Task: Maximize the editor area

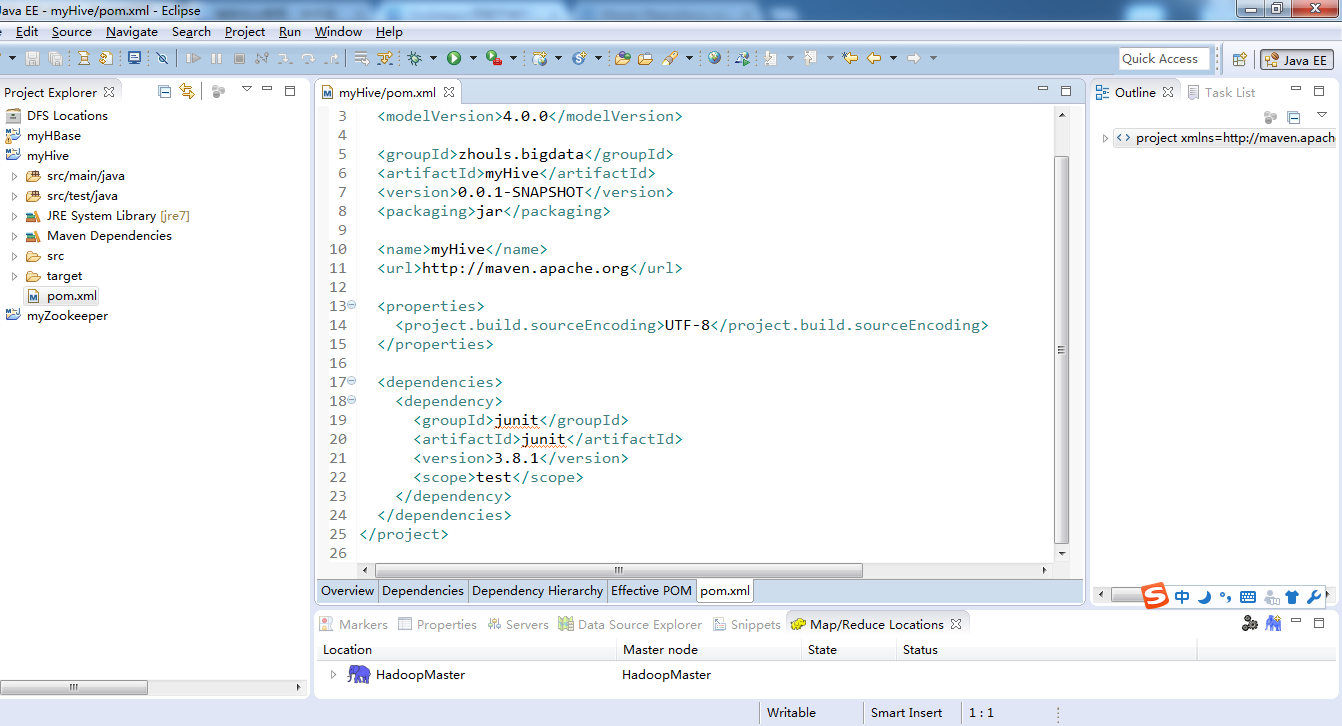Action: (1066, 91)
